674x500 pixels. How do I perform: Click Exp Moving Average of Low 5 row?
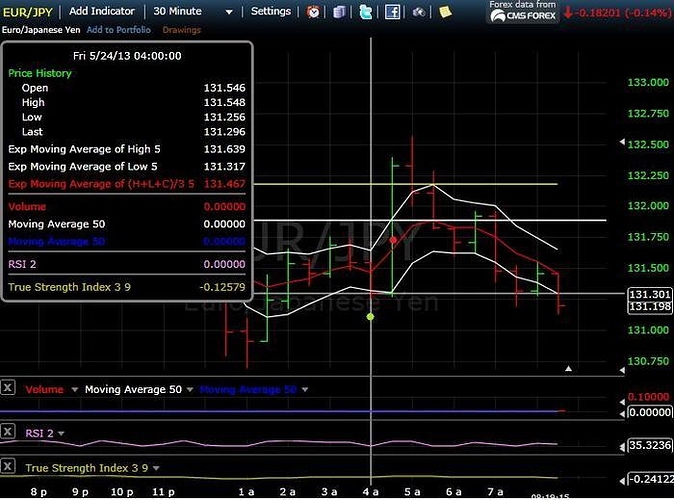coord(127,166)
